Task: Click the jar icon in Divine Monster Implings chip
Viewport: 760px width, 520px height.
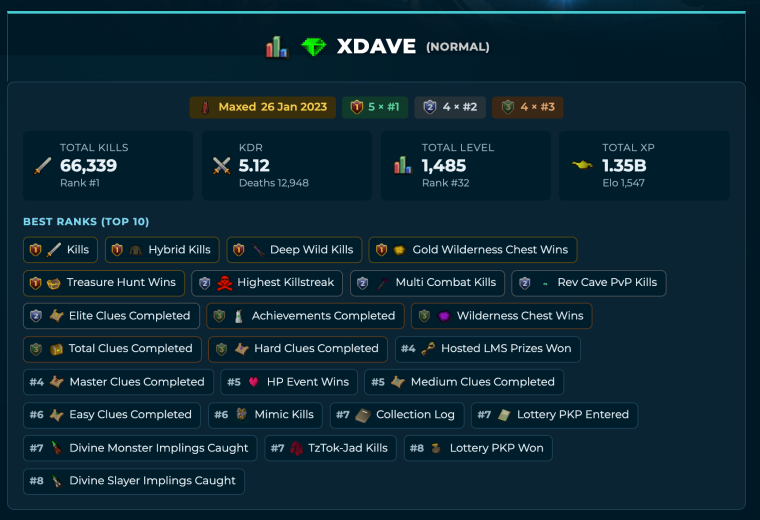Action: pos(57,448)
